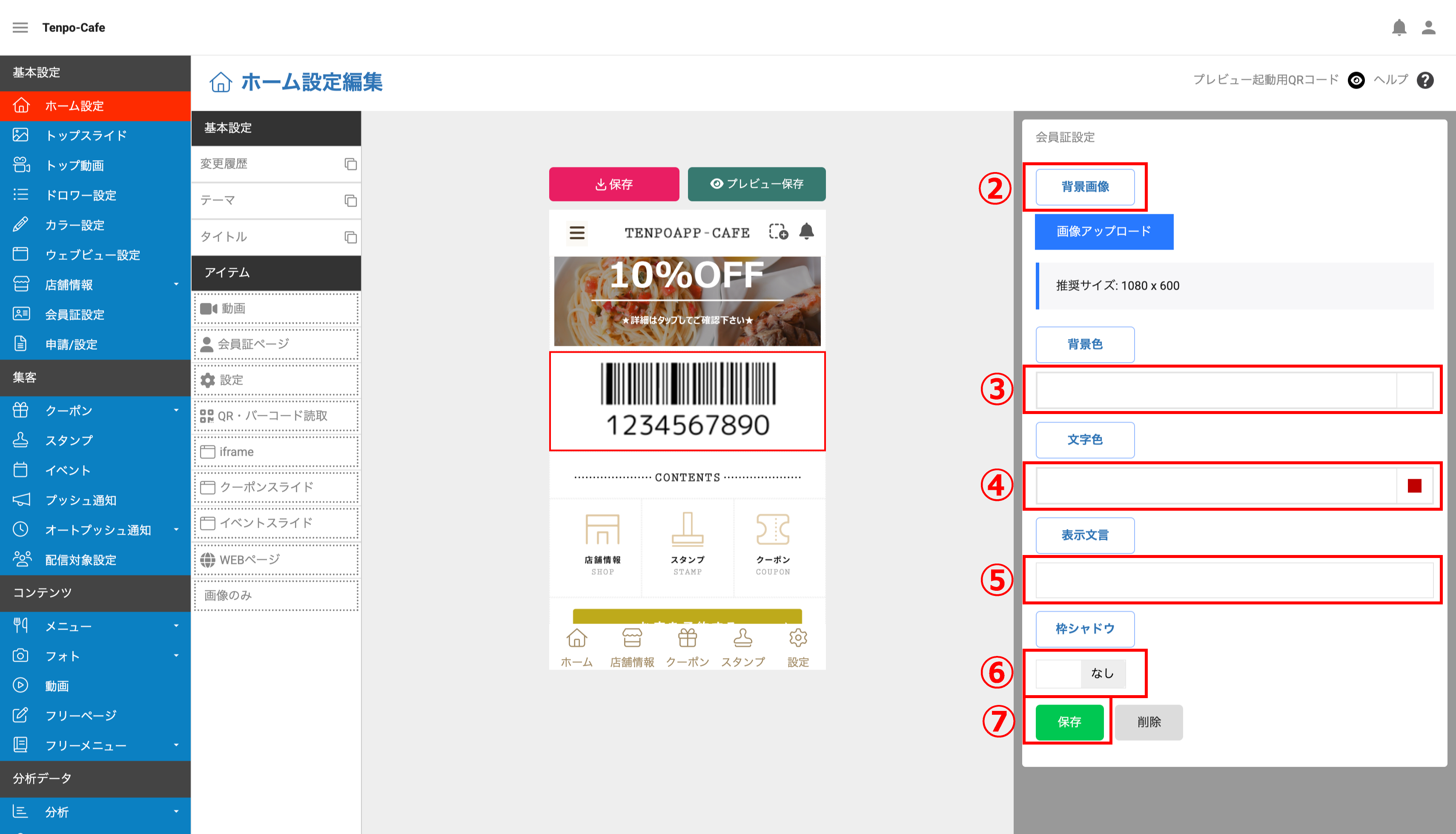Click the scan icon in phone preview header
Image resolution: width=1456 pixels, height=834 pixels.
tap(778, 231)
